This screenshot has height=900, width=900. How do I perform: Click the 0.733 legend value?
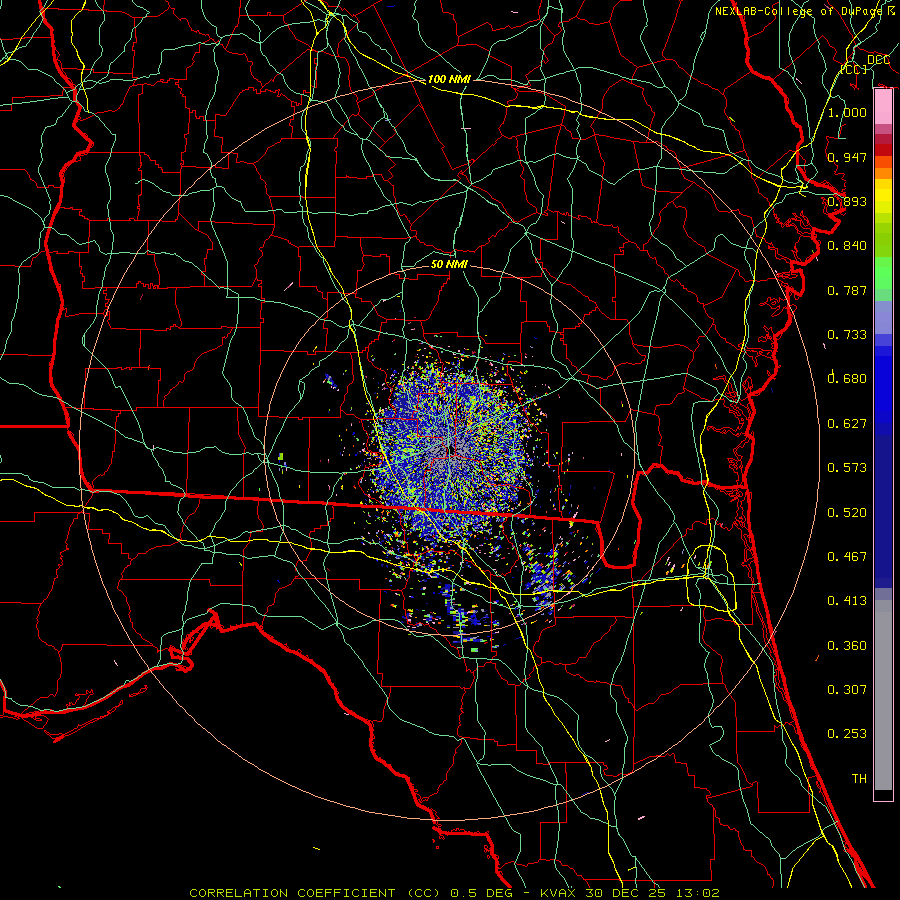pyautogui.click(x=847, y=334)
